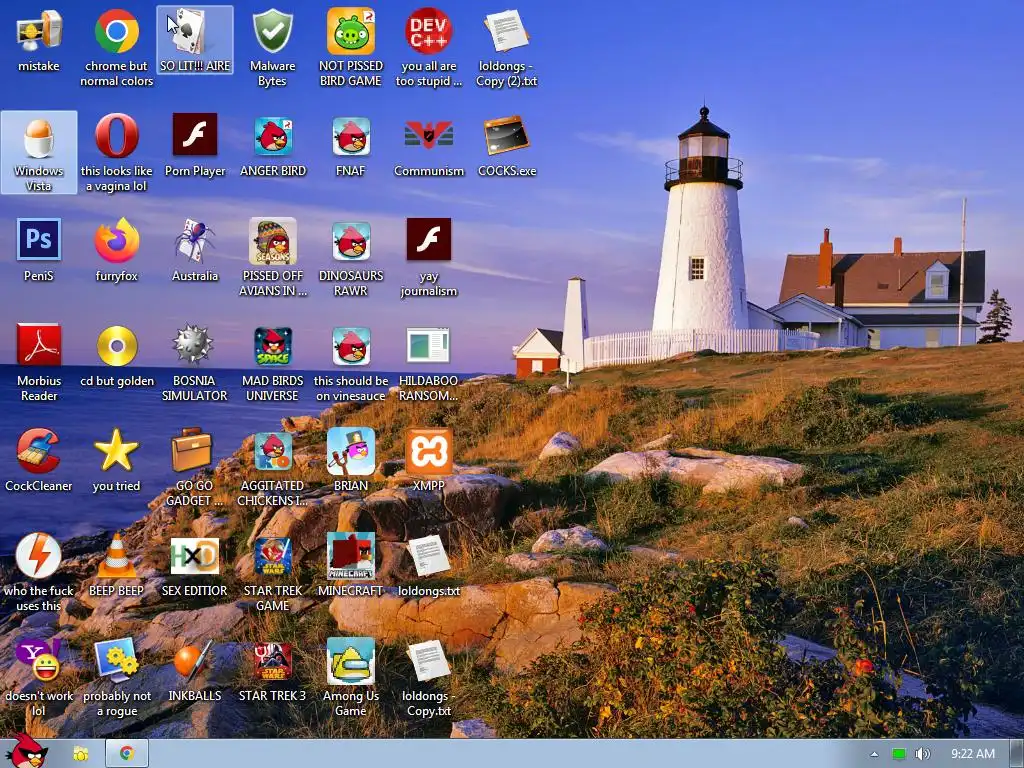The height and width of the screenshot is (768, 1024).
Task: Select the CCleaner brush desktop icon
Action: click(39, 460)
